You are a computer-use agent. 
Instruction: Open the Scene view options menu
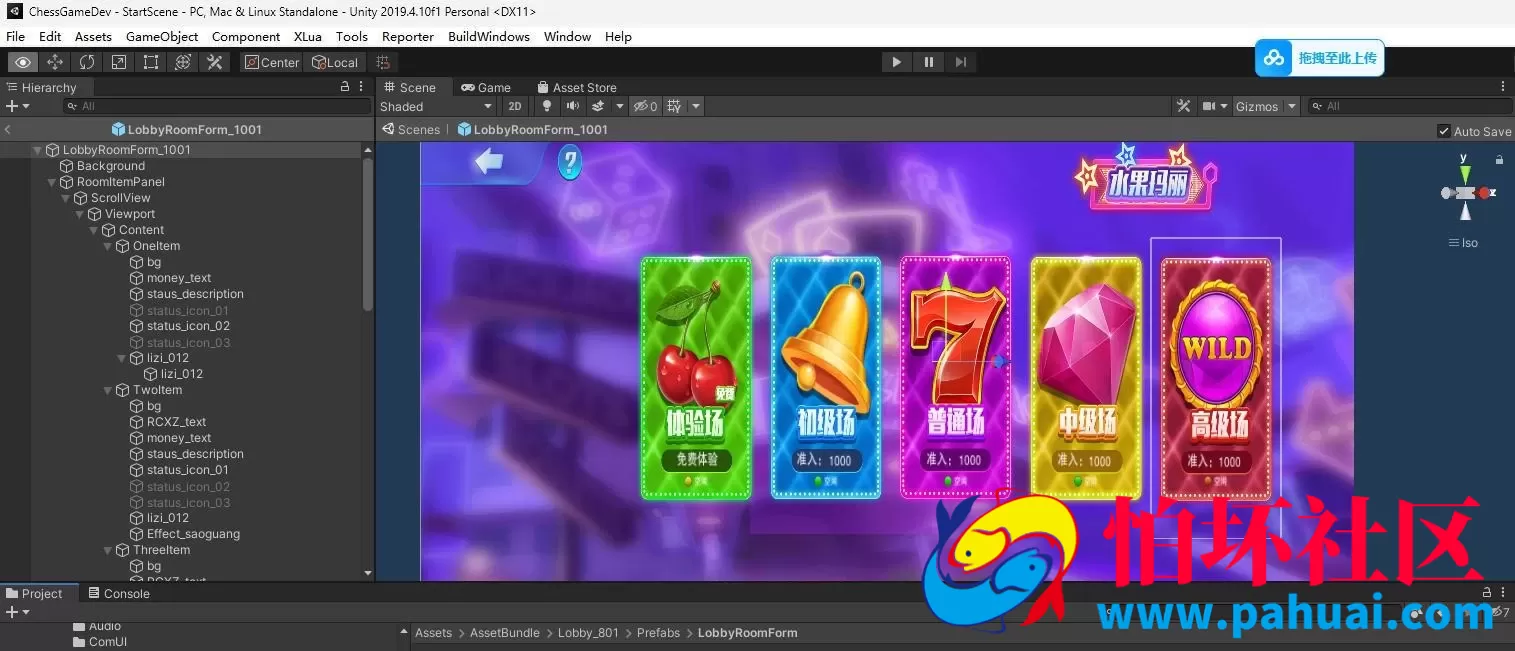1503,87
